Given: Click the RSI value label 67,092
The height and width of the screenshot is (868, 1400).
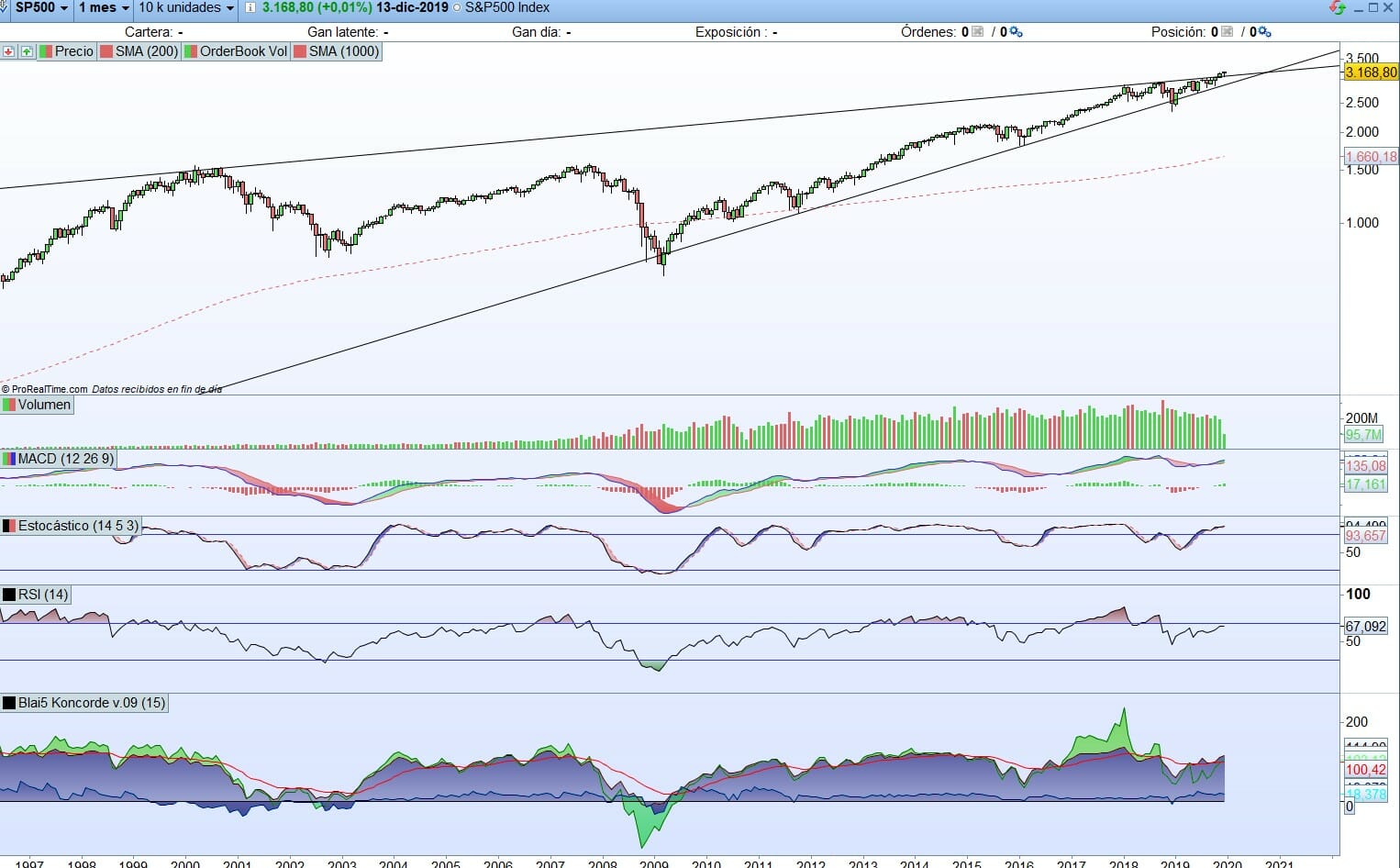Looking at the screenshot, I should [x=1365, y=626].
